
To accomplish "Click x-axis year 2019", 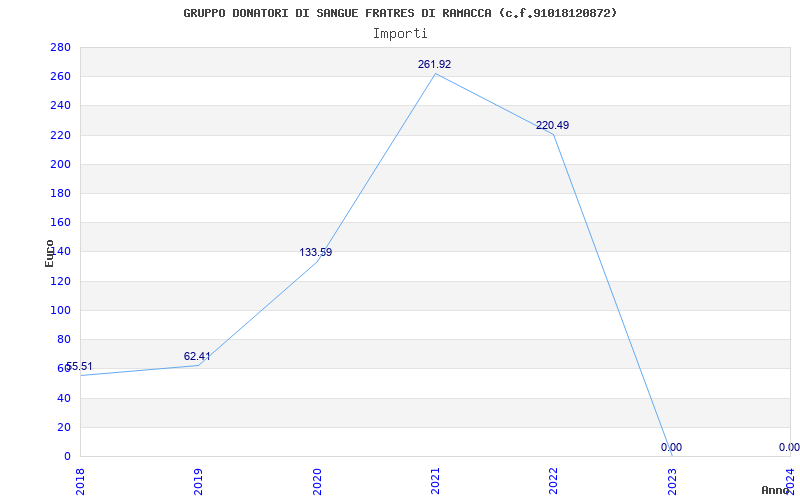I will [x=198, y=482].
